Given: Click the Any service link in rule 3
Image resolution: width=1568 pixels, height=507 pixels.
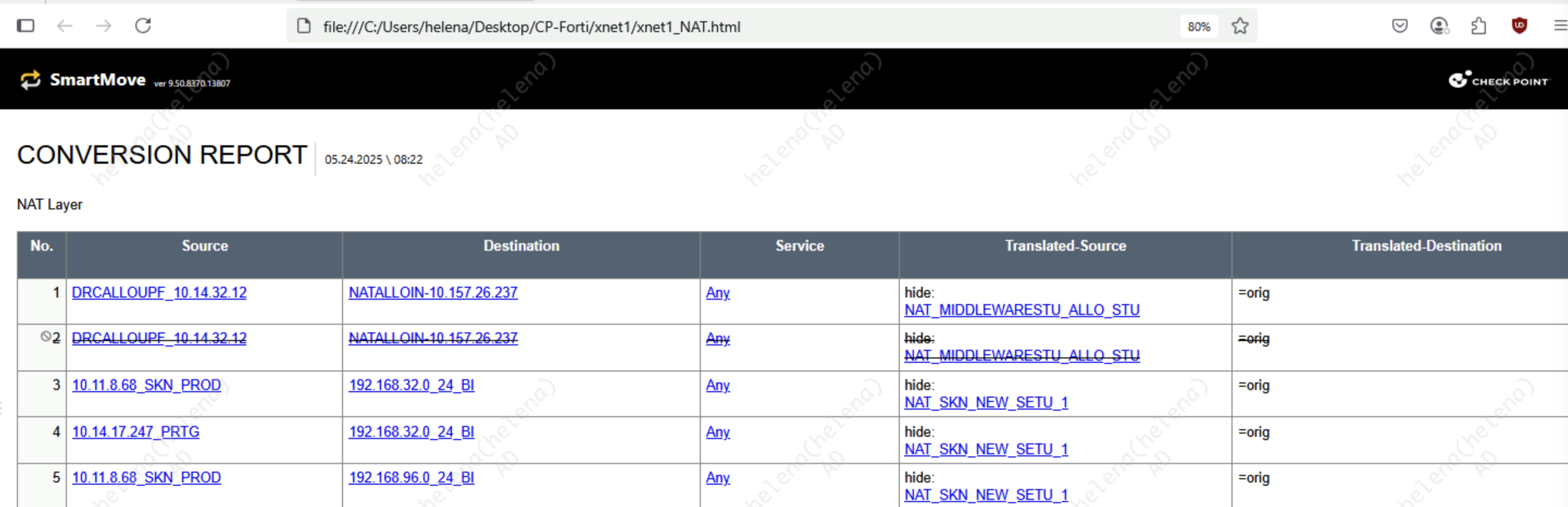Looking at the screenshot, I should coord(718,386).
